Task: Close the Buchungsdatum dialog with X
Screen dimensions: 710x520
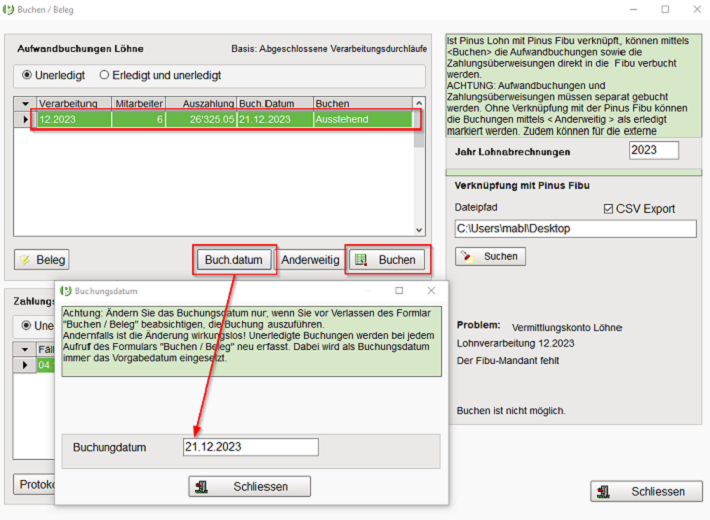Action: click(x=431, y=290)
